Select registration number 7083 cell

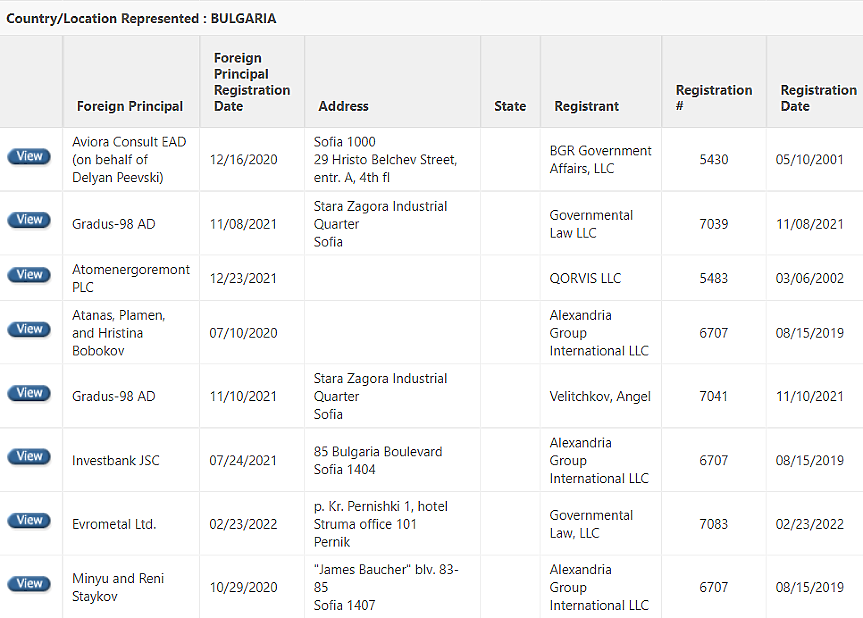pyautogui.click(x=713, y=524)
